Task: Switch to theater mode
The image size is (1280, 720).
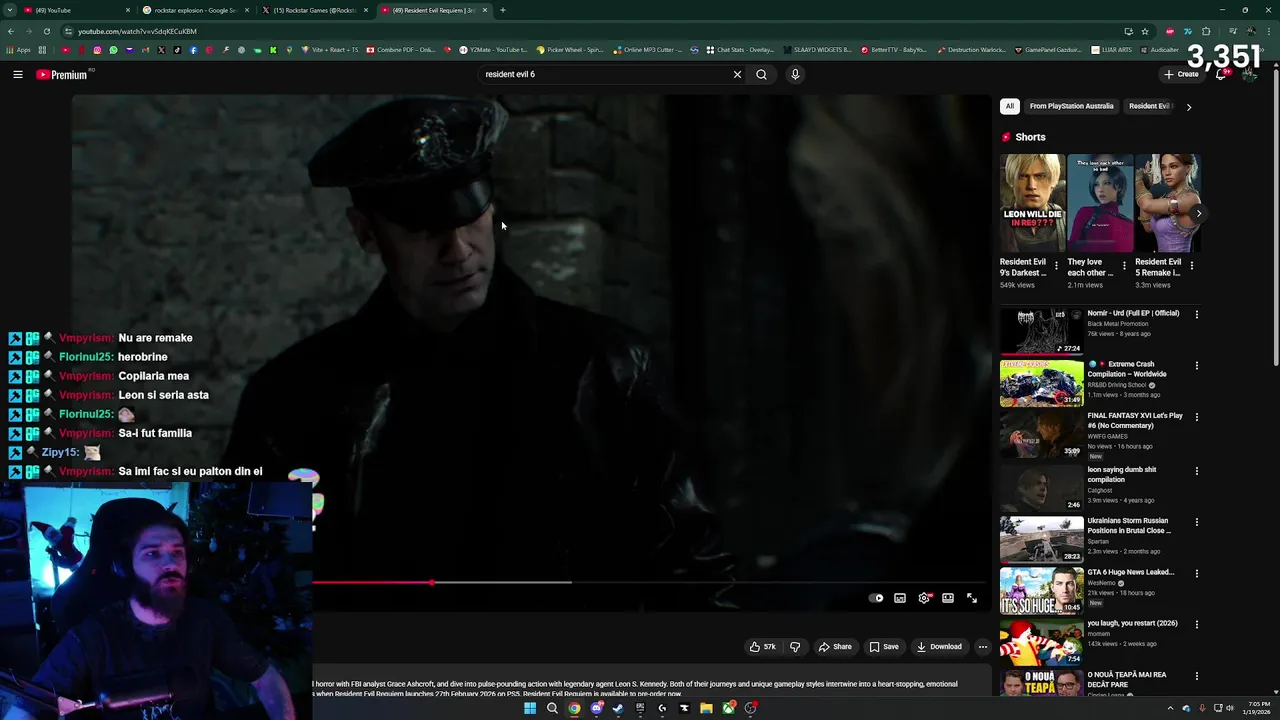Action: (x=948, y=598)
